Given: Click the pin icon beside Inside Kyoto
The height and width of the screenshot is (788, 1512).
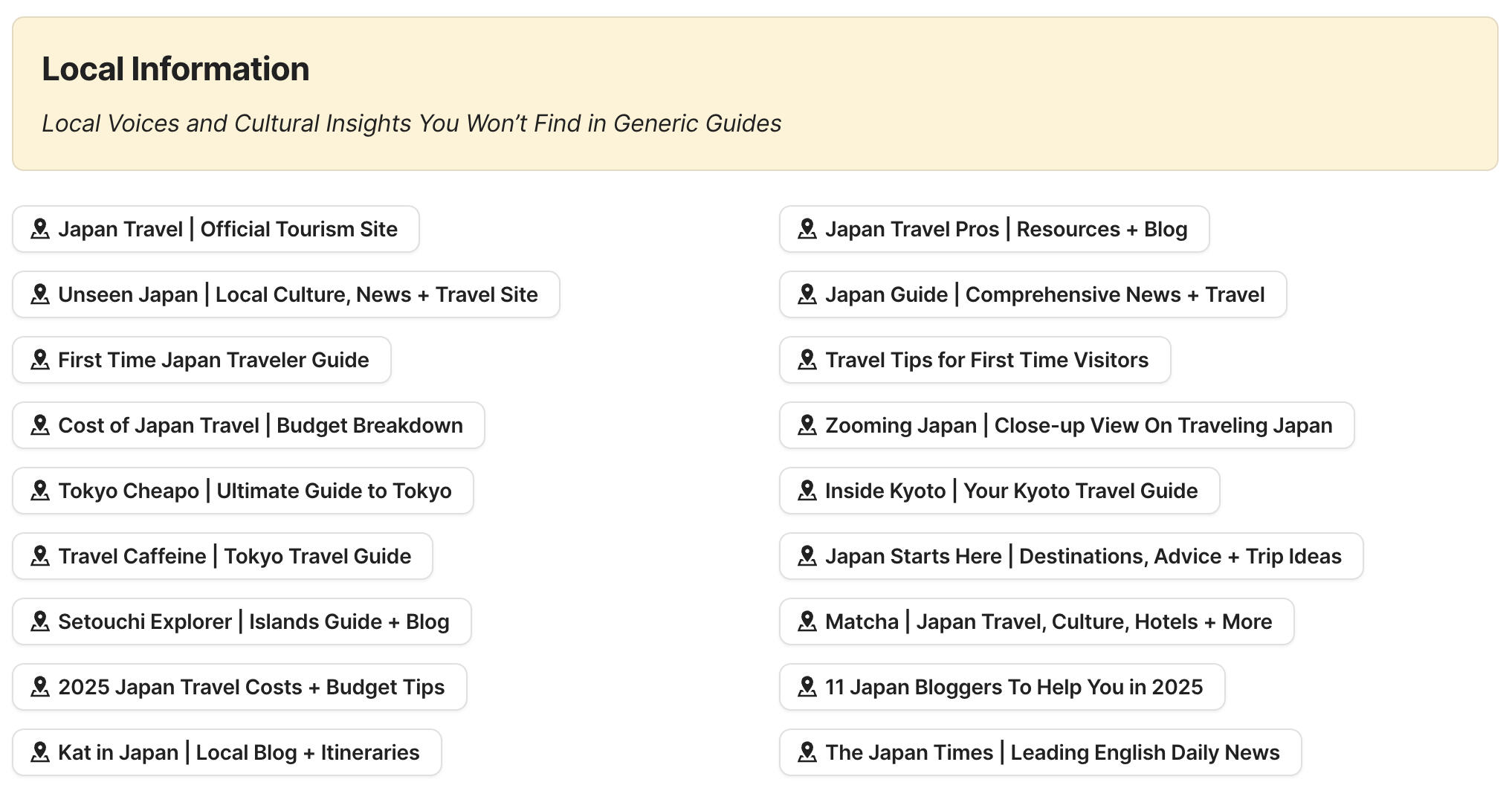Looking at the screenshot, I should (x=807, y=491).
